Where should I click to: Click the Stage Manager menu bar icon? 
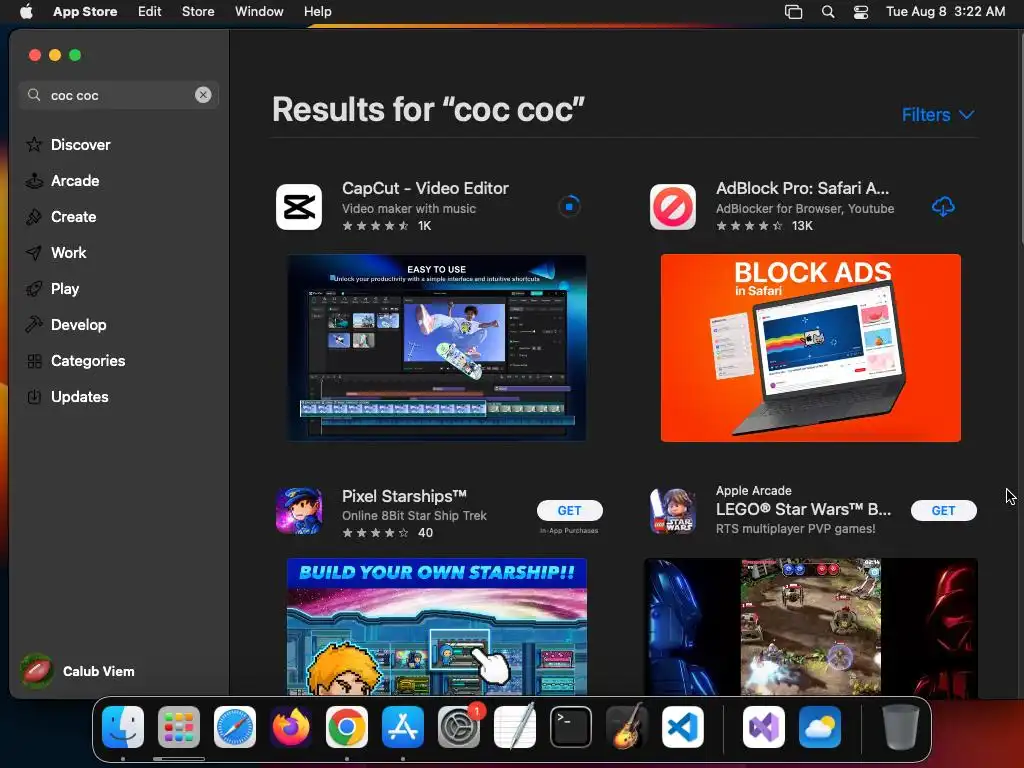coord(793,12)
